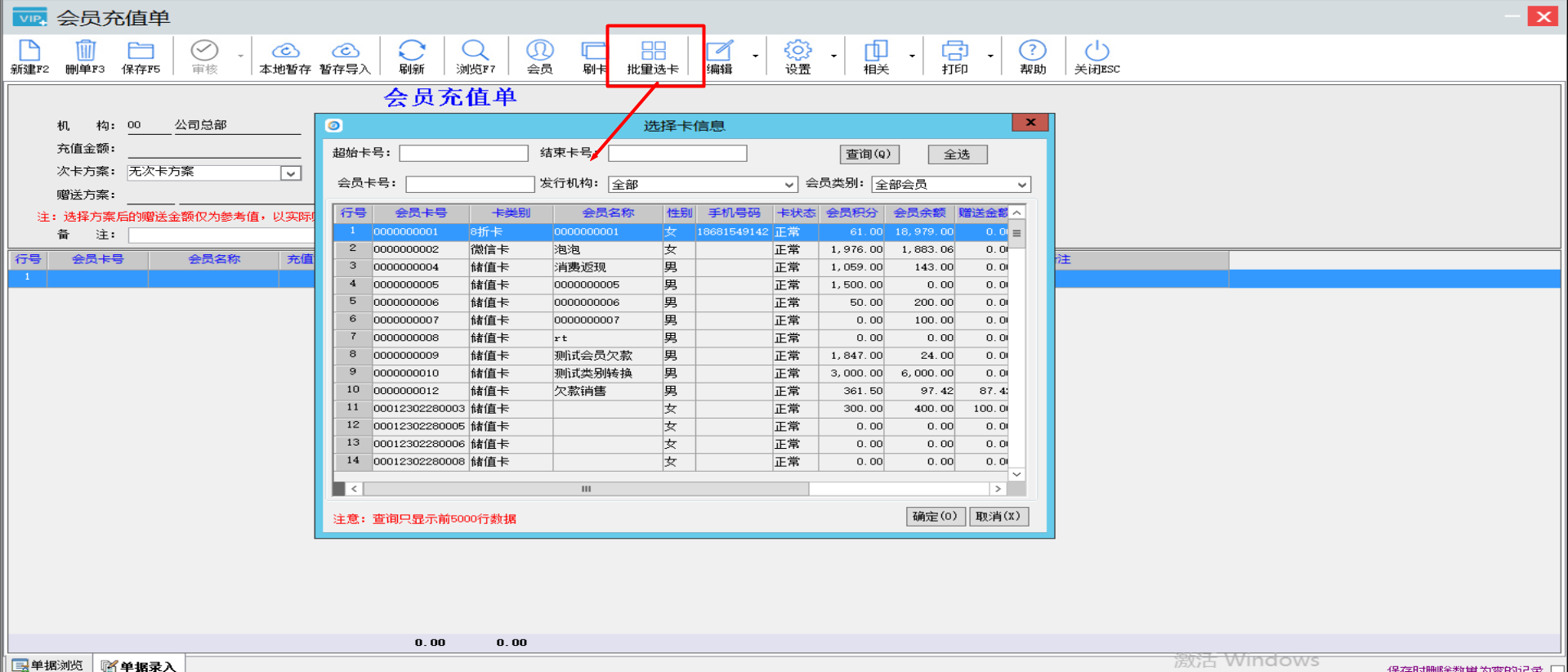This screenshot has height=672, width=1568.
Task: Switch to the 单据录入 tab
Action: [139, 665]
